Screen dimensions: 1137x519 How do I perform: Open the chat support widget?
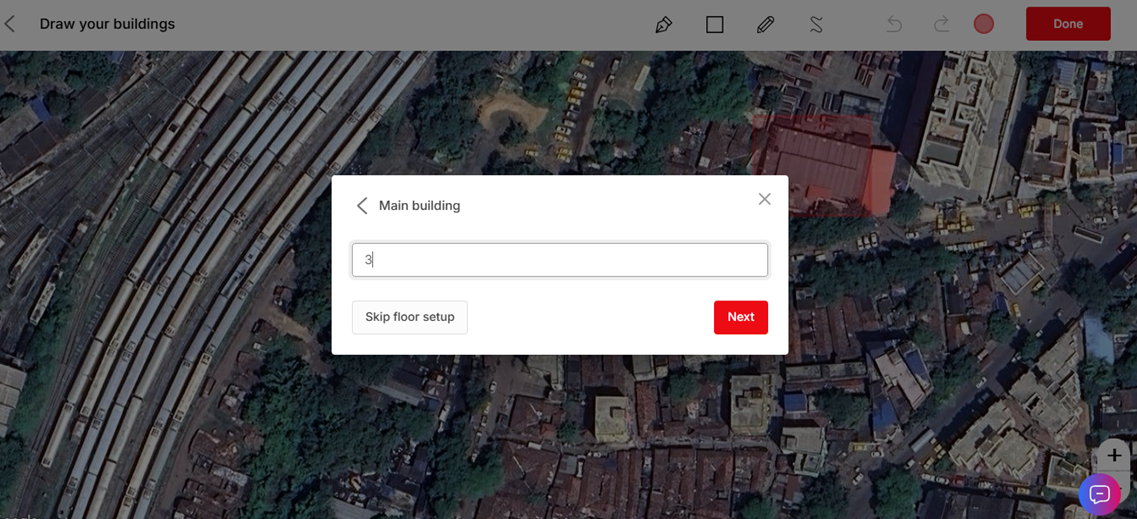(x=1099, y=494)
